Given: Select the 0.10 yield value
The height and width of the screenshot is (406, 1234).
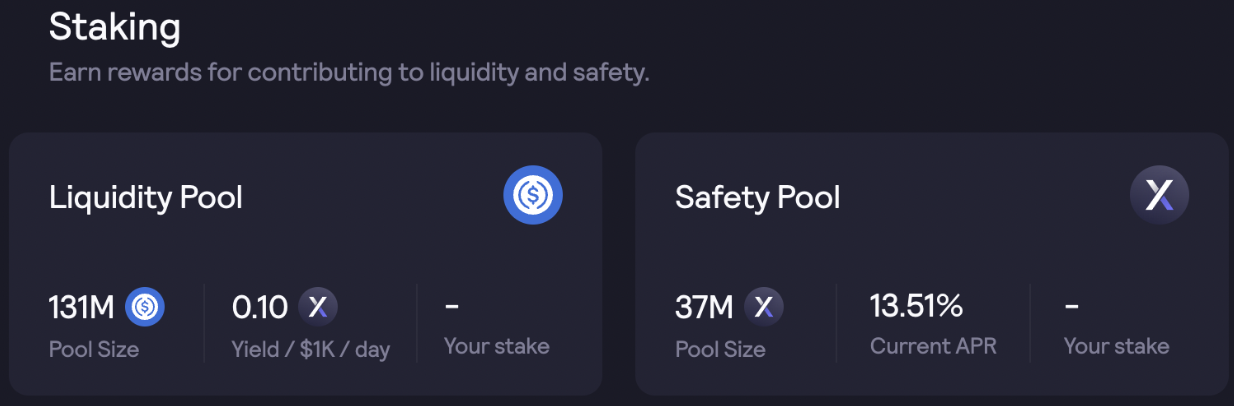Looking at the screenshot, I should point(260,306).
